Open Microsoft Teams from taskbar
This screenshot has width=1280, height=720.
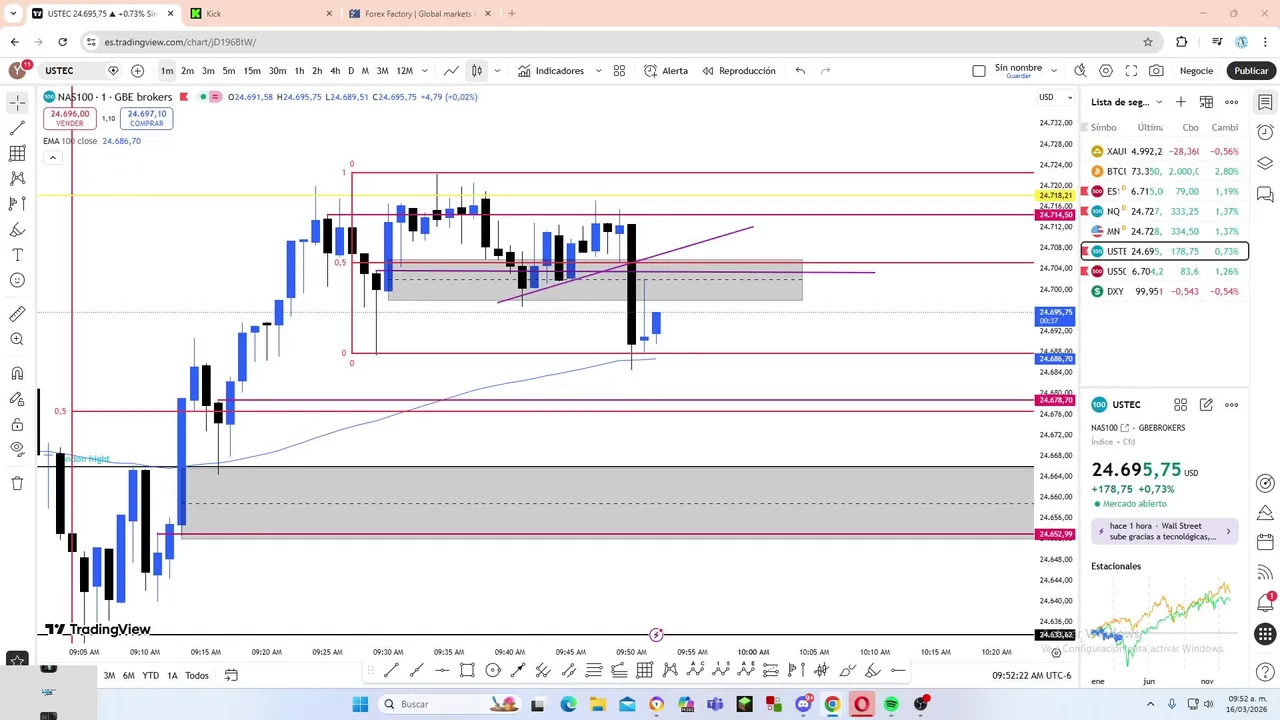click(715, 704)
